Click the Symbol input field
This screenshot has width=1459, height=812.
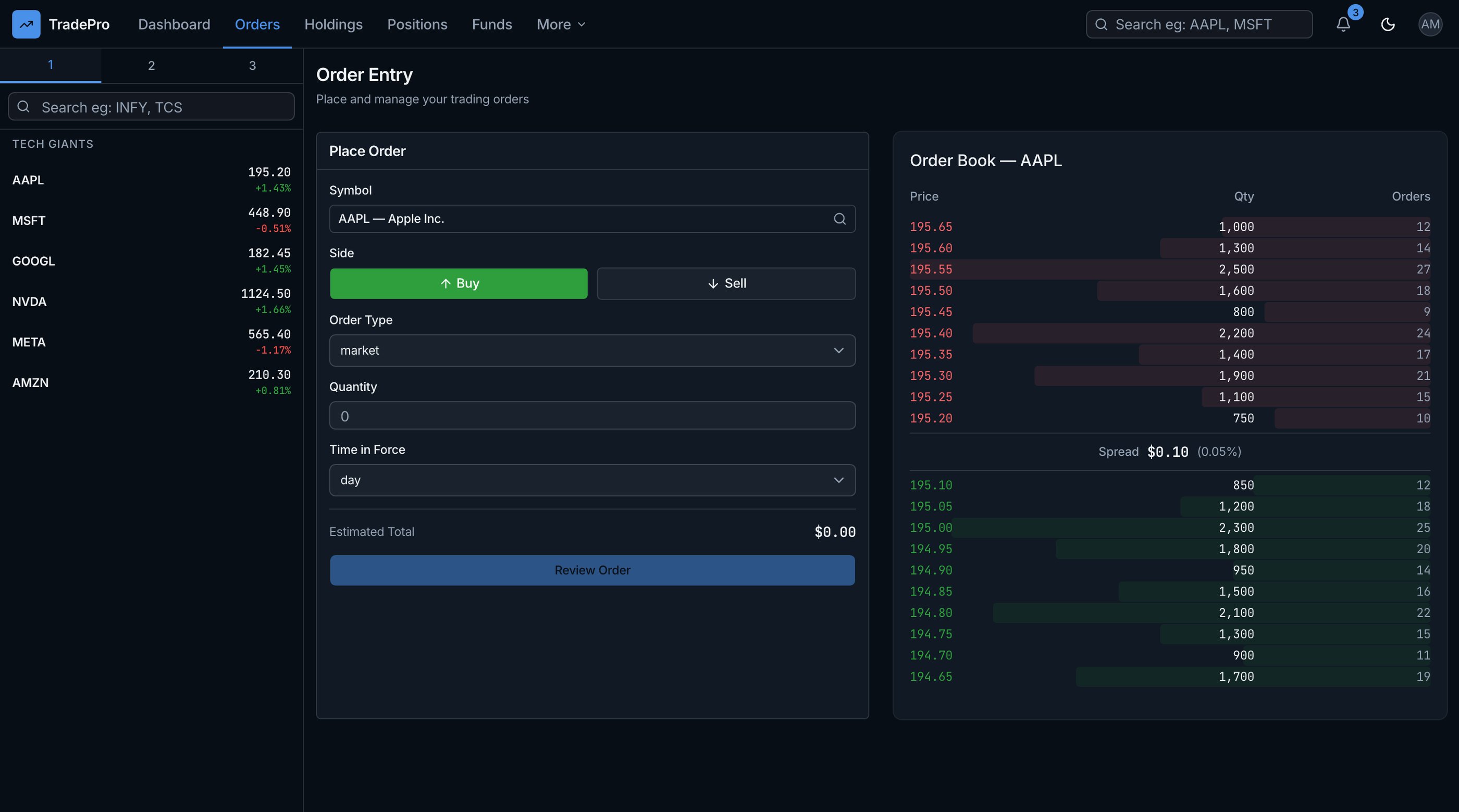(x=592, y=219)
